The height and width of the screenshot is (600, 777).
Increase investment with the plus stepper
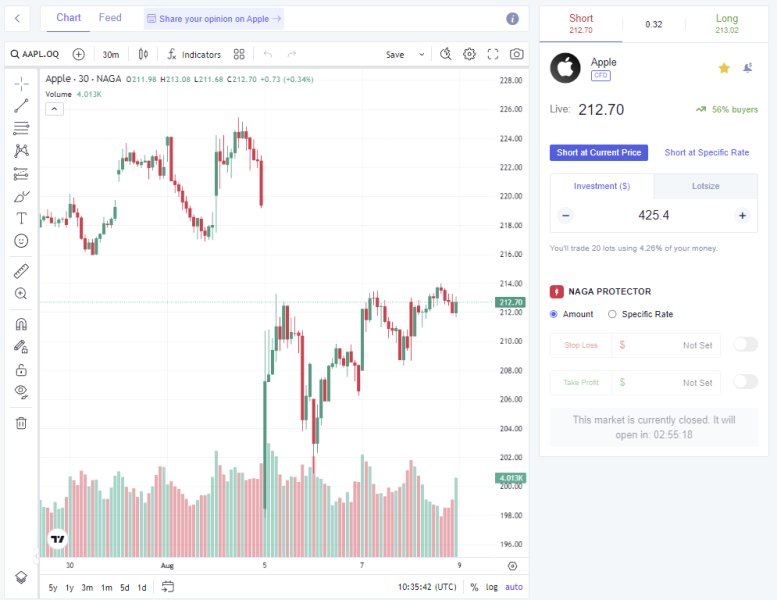click(x=742, y=215)
